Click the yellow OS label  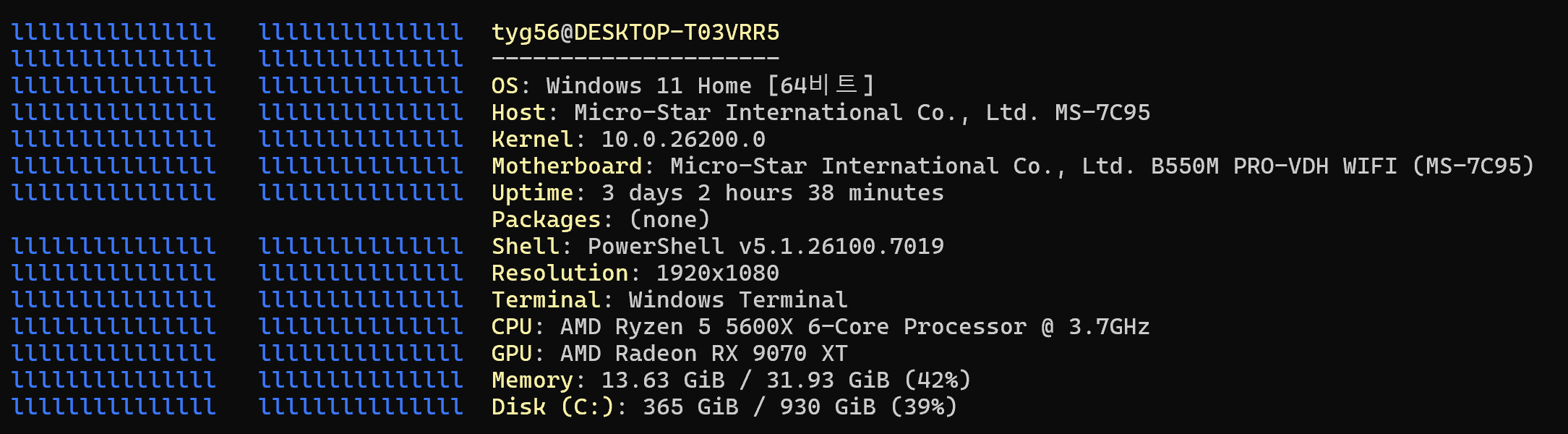505,86
